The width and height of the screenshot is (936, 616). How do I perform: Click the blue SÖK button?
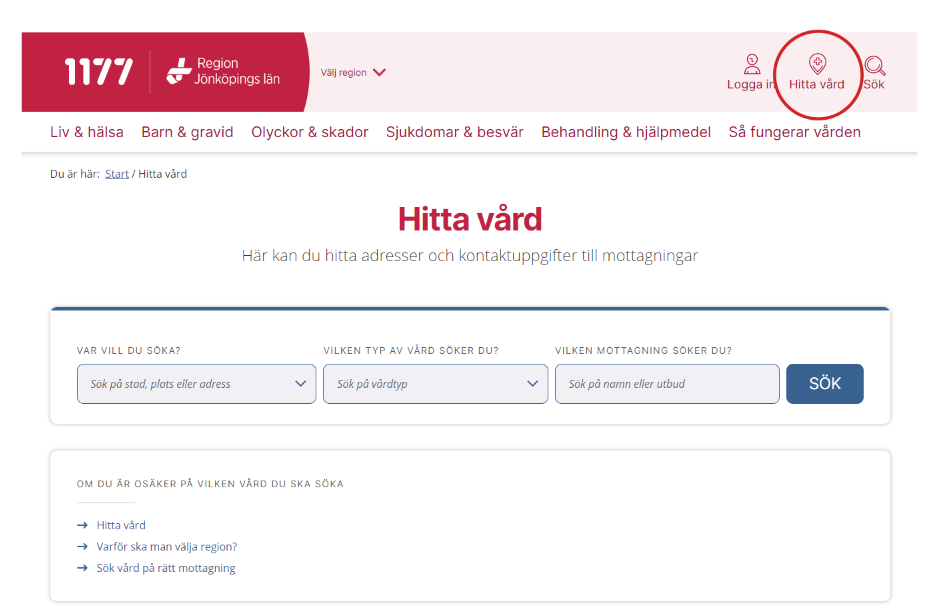(x=824, y=384)
